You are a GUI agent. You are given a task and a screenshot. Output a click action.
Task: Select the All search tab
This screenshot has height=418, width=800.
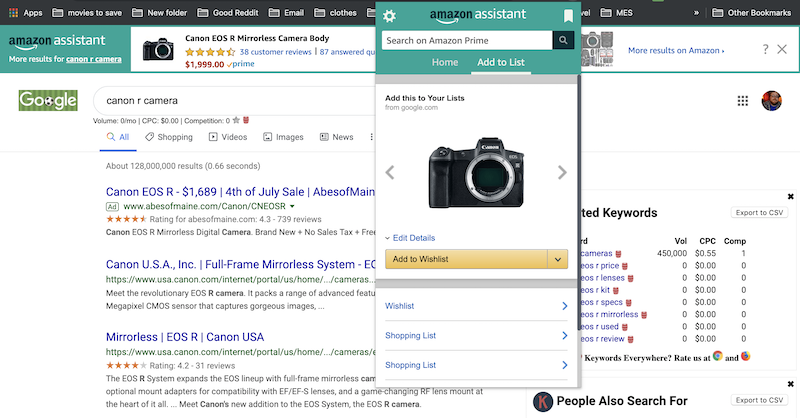pos(118,137)
